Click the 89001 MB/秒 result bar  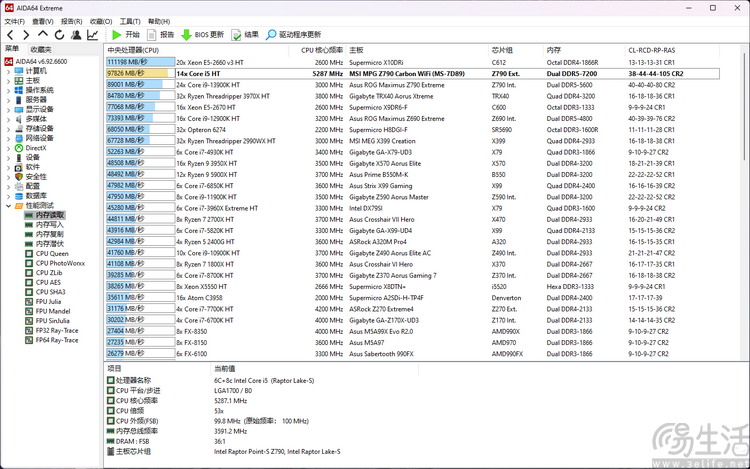coord(141,85)
